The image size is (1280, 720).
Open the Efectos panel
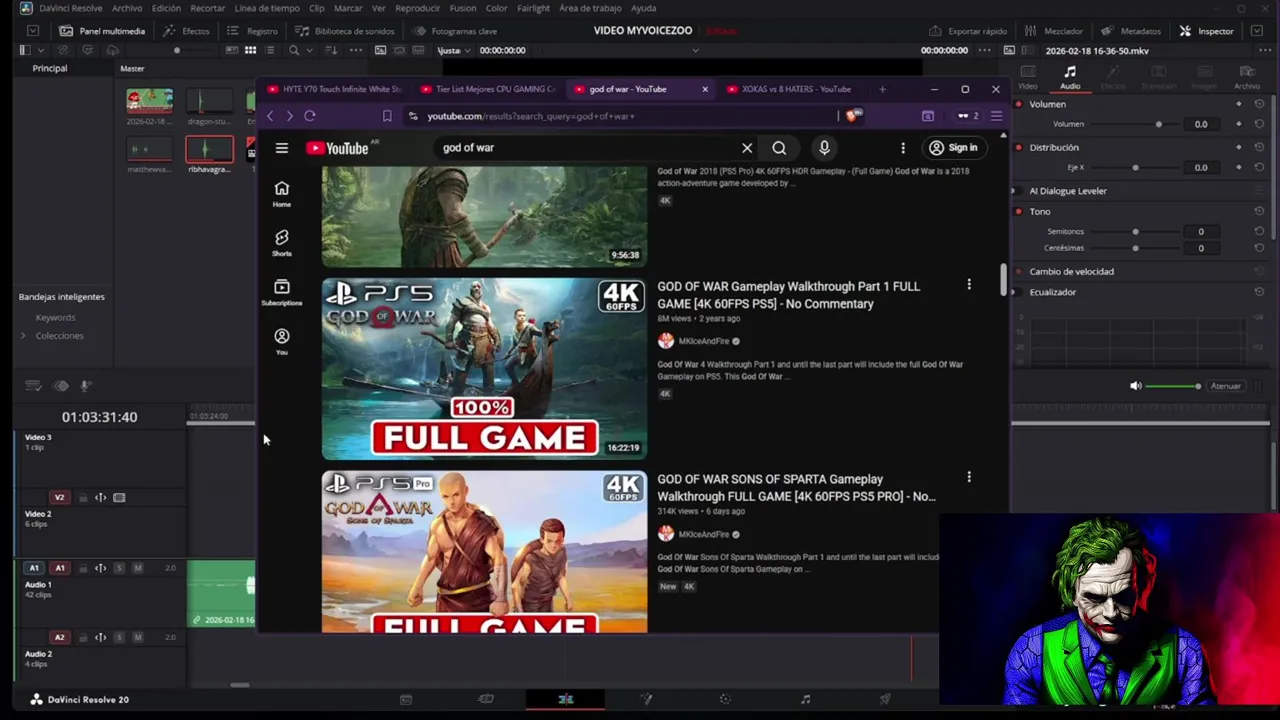[186, 31]
